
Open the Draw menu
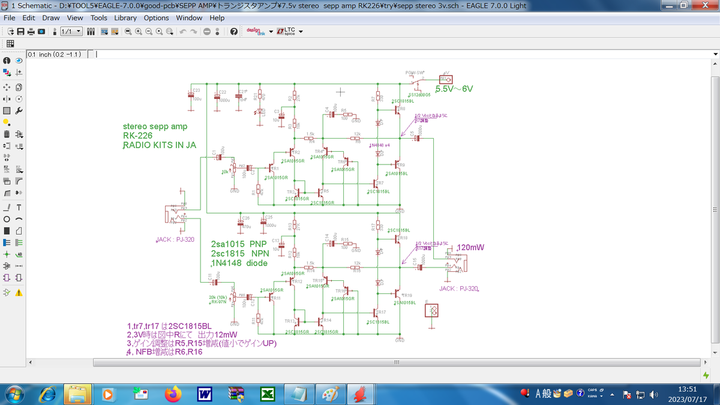point(49,18)
